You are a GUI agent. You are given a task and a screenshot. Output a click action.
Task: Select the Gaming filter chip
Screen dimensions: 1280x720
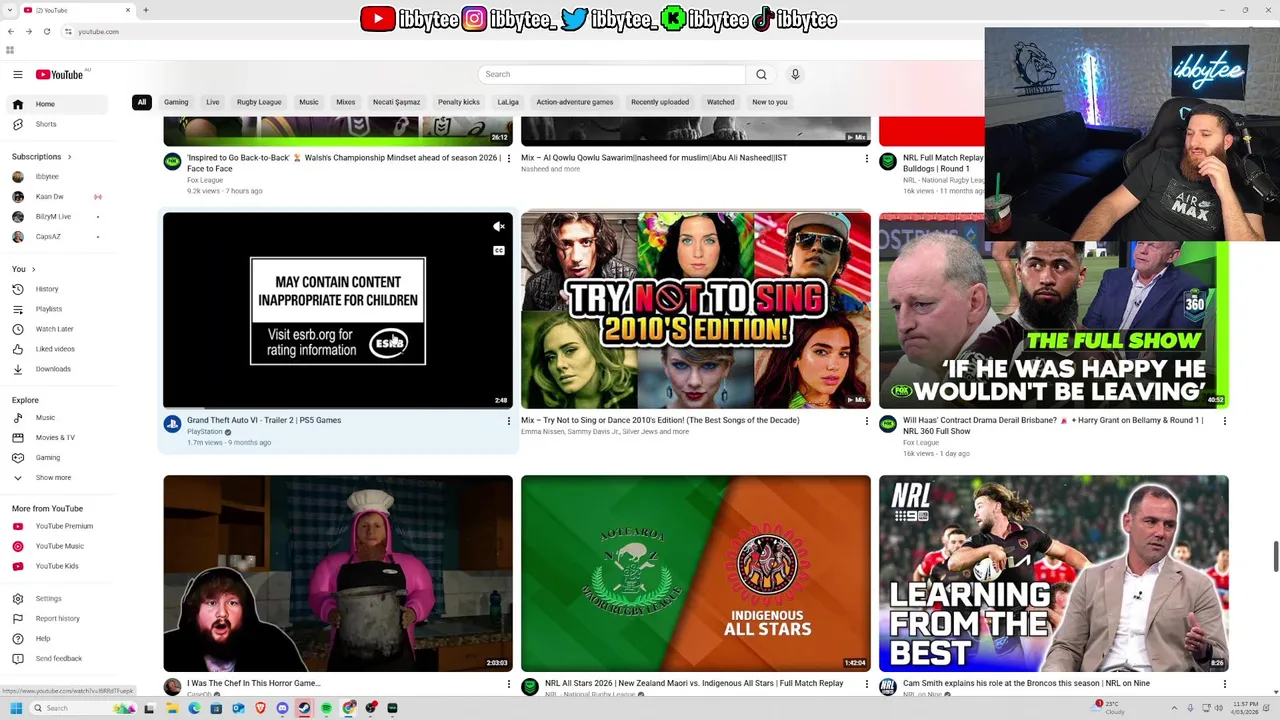[176, 102]
